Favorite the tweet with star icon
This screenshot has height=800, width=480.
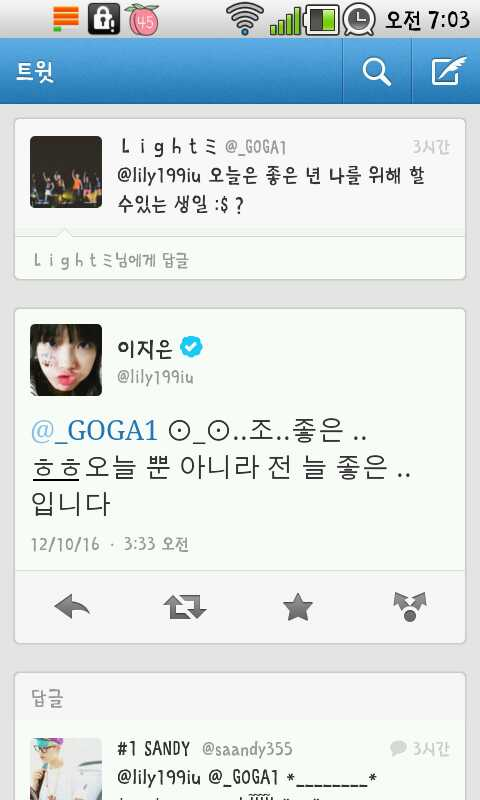tap(297, 607)
